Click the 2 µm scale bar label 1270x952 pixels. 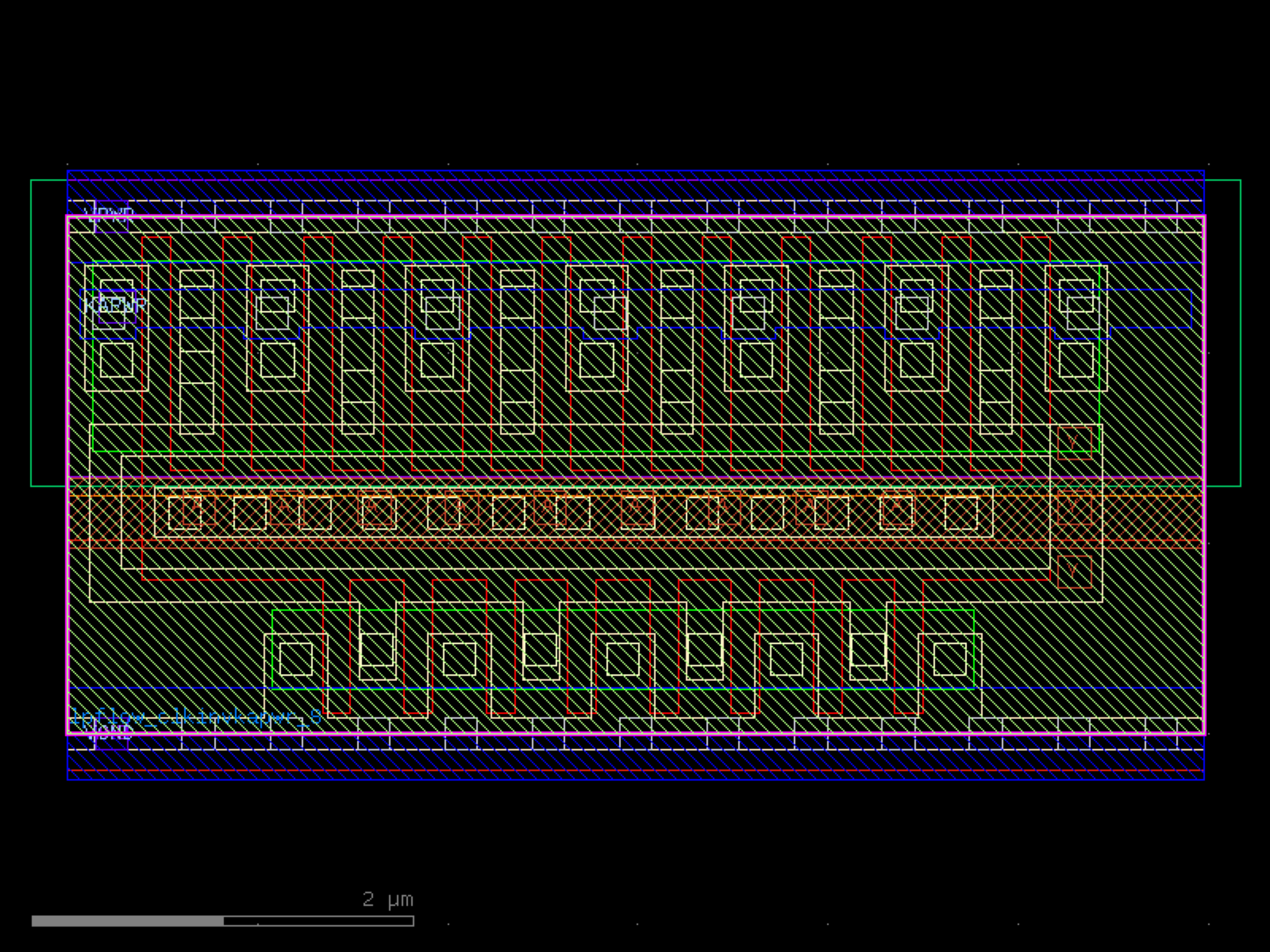pyautogui.click(x=387, y=899)
